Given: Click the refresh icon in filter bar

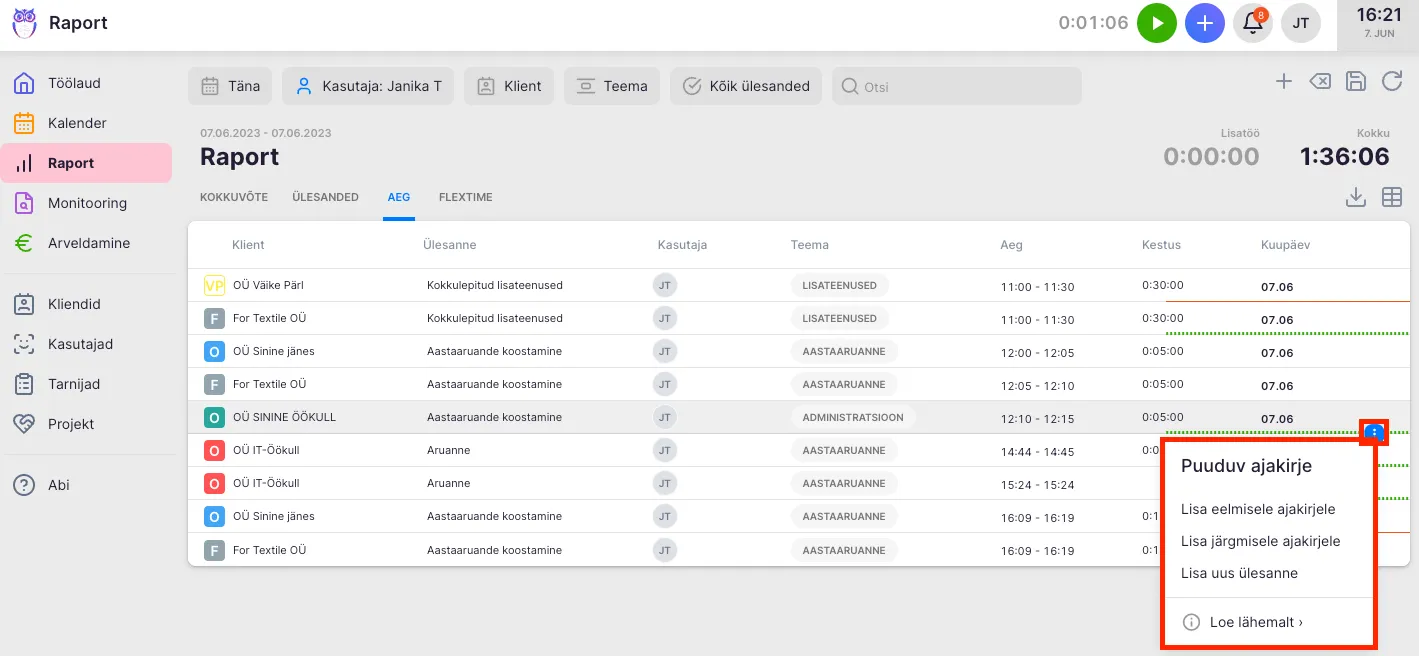Looking at the screenshot, I should pyautogui.click(x=1391, y=82).
